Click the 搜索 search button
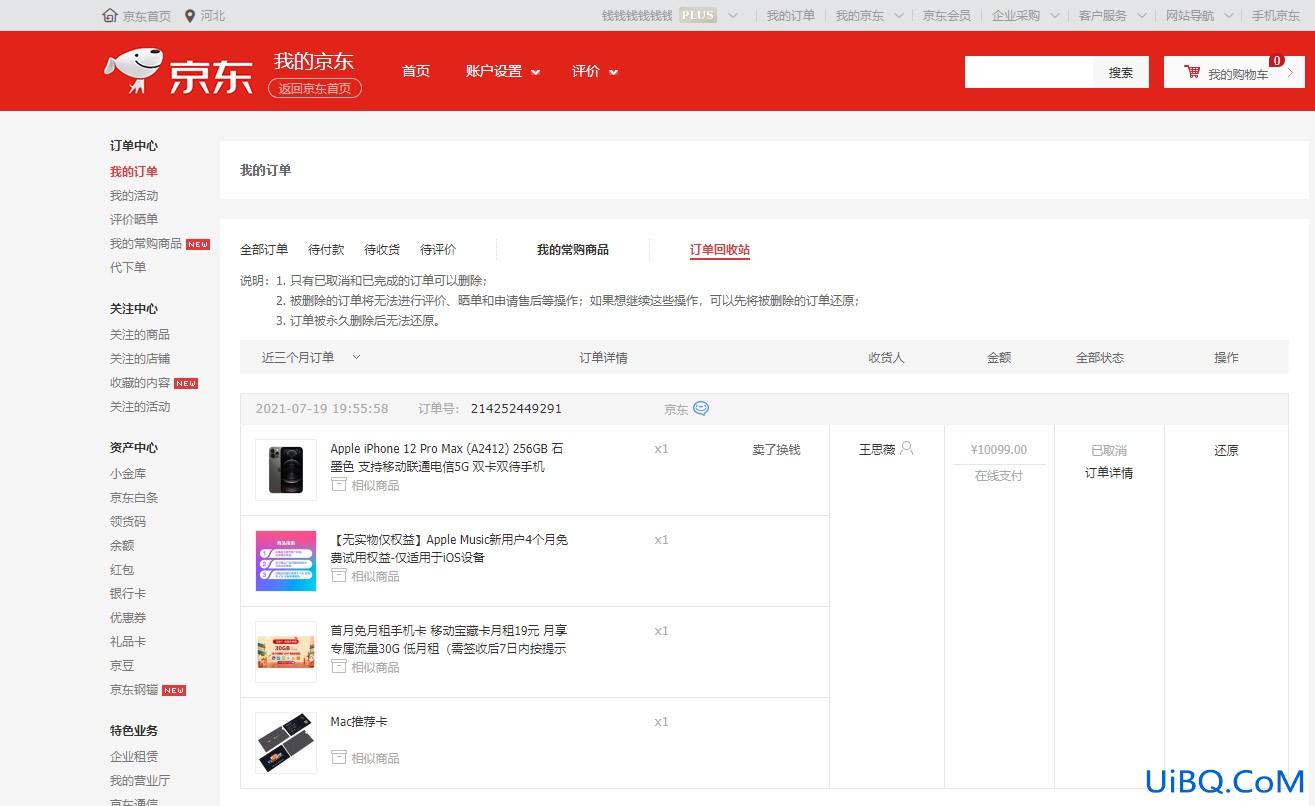This screenshot has width=1315, height=806. click(1121, 72)
